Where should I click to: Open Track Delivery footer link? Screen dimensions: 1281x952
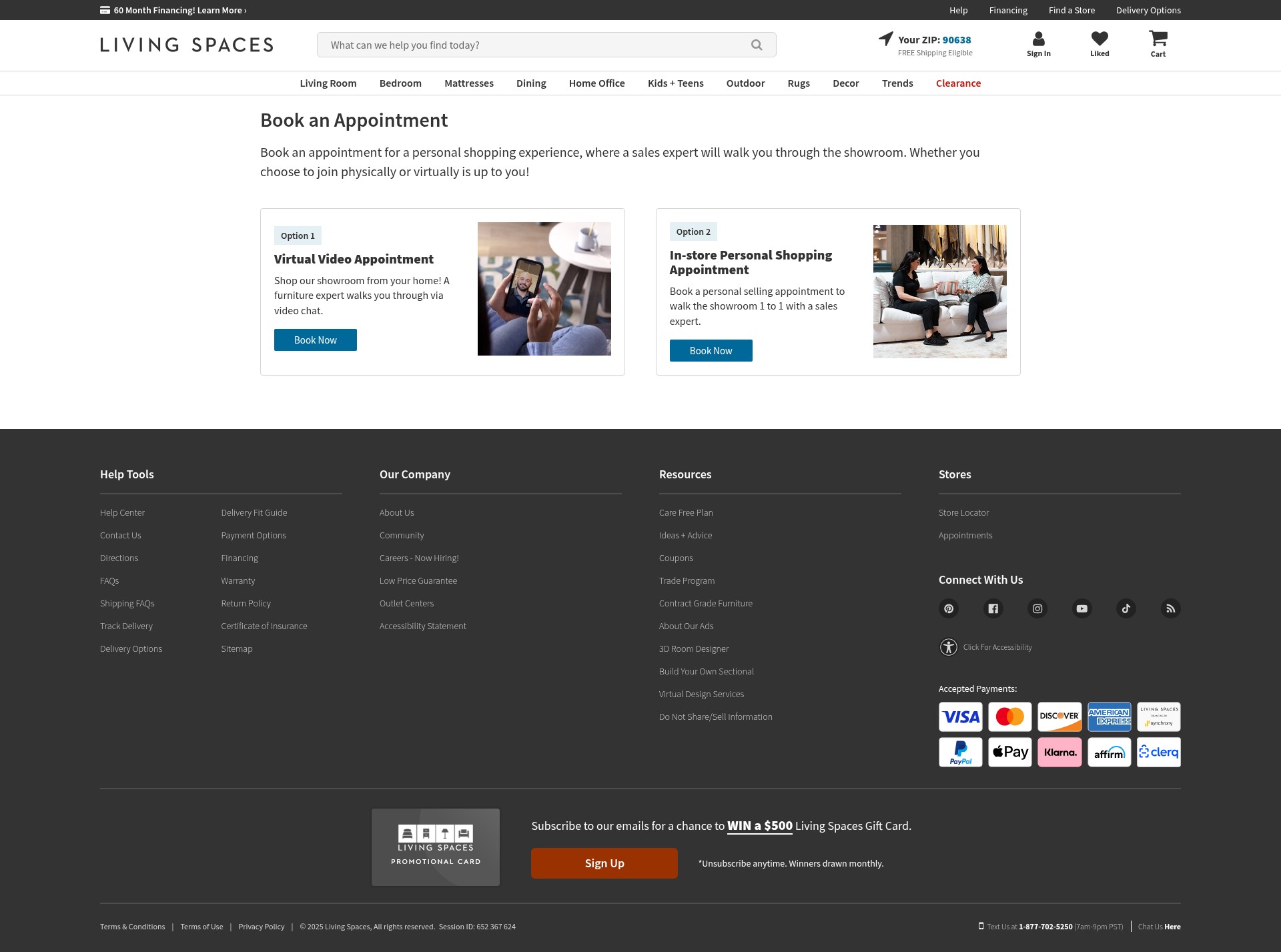coord(126,626)
